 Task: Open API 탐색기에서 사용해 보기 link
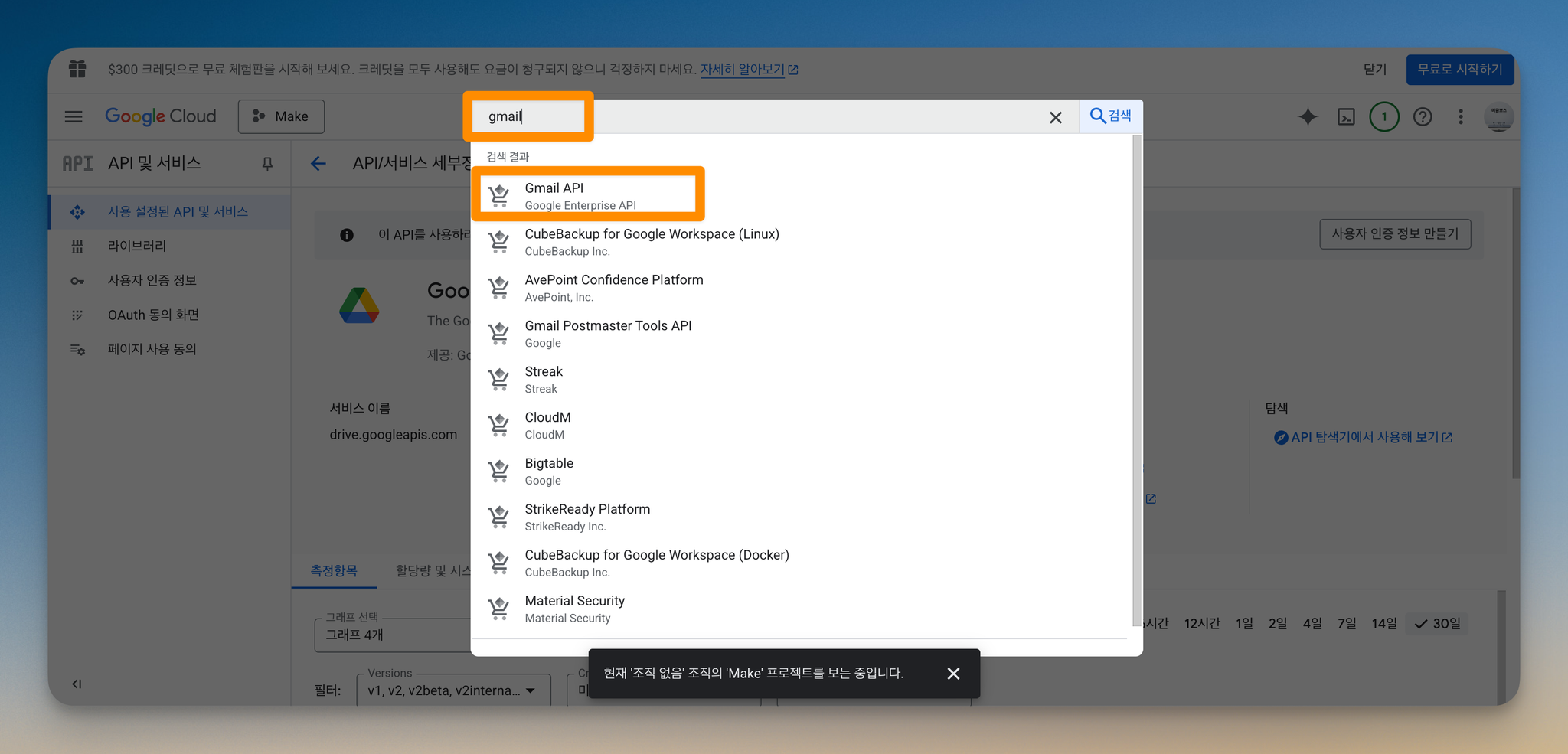tap(1364, 437)
